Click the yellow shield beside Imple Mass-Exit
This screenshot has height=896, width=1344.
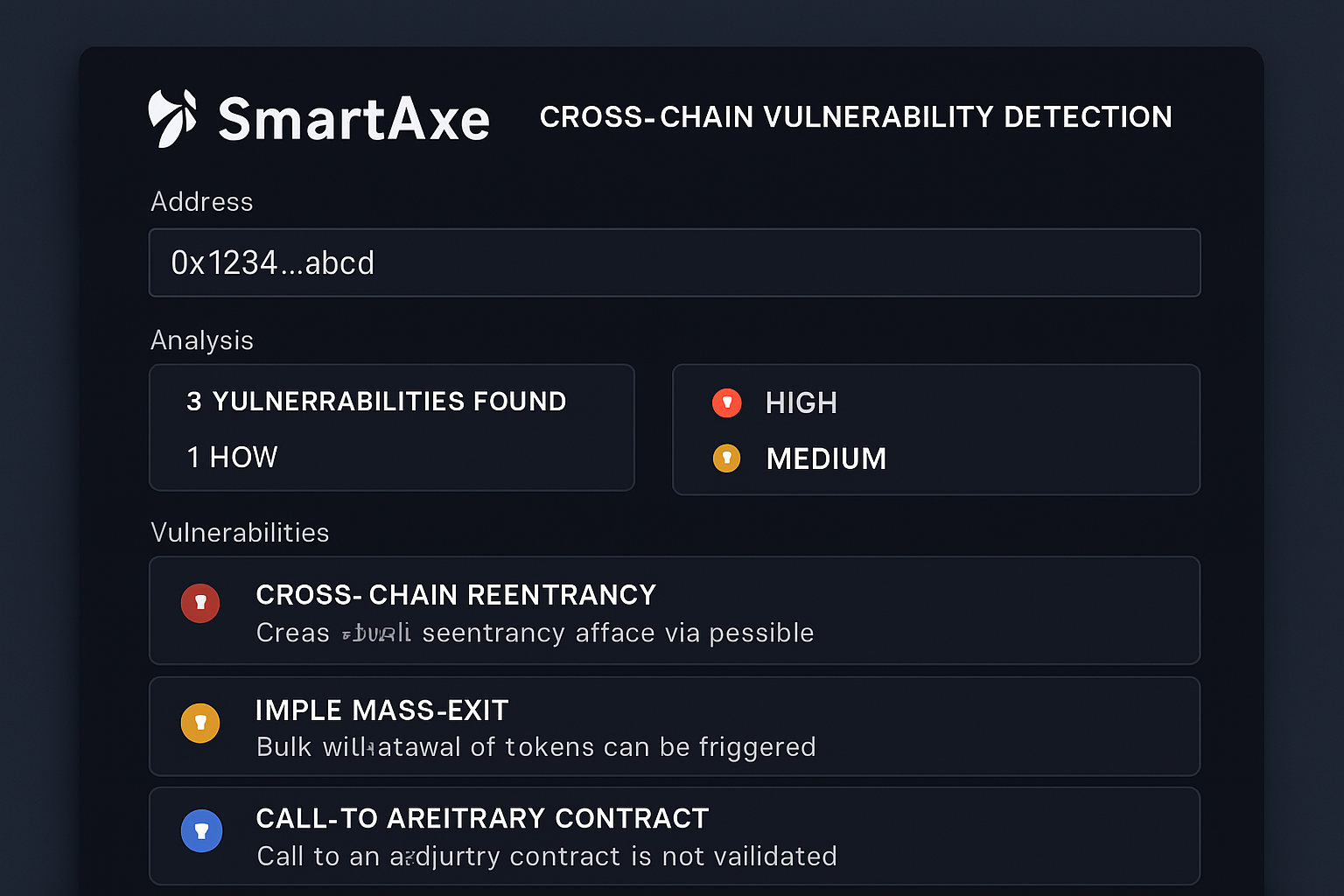200,723
